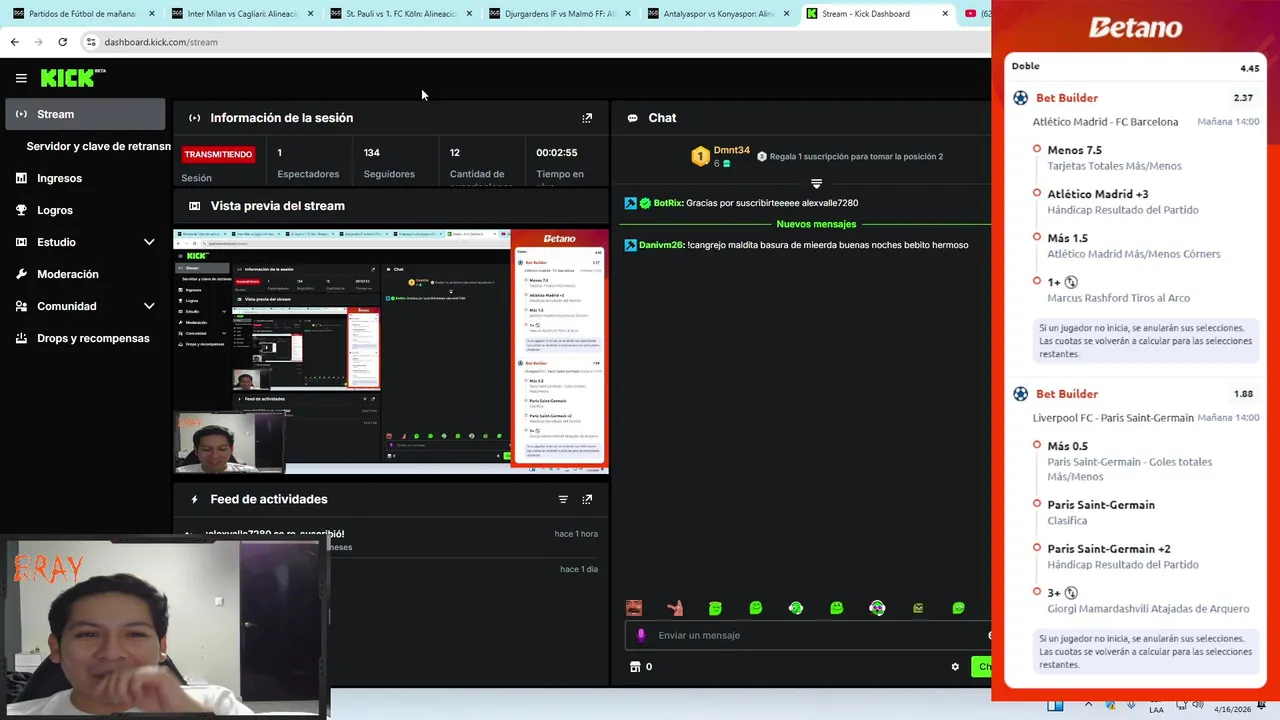Open the chat shop icon
Screen dimensions: 1280x720
coord(634,667)
